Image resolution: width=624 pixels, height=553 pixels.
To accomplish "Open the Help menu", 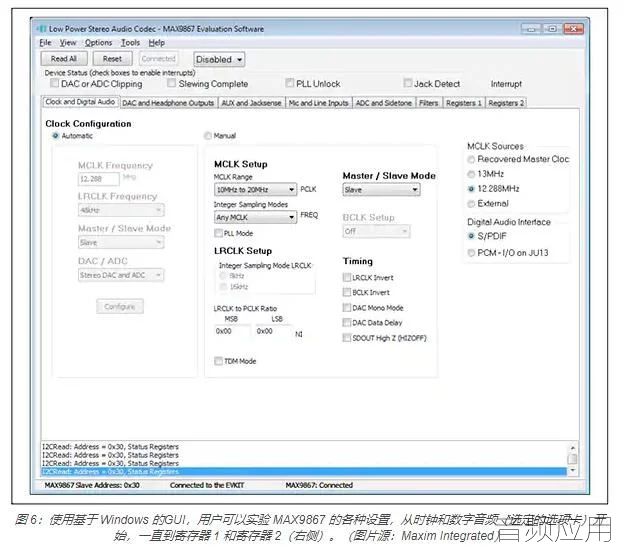I will tap(156, 43).
